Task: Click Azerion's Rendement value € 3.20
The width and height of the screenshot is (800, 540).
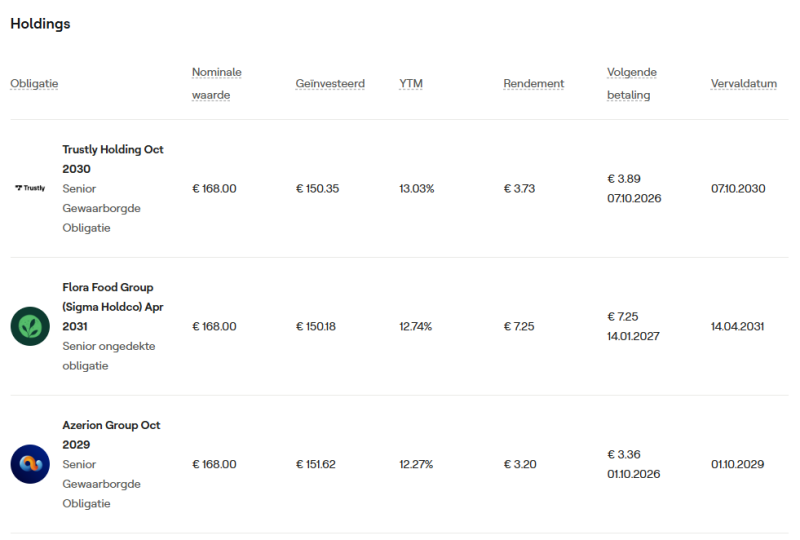Action: click(x=520, y=464)
